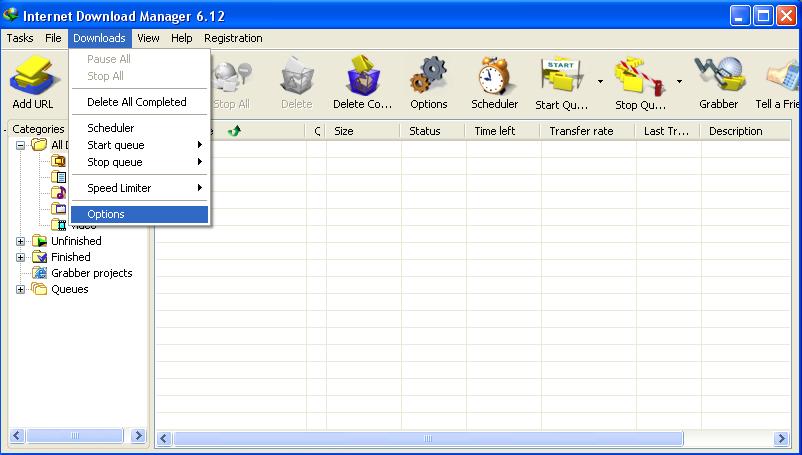Minimize the Internet Download Manager window
Image resolution: width=802 pixels, height=455 pixels.
tap(739, 16)
